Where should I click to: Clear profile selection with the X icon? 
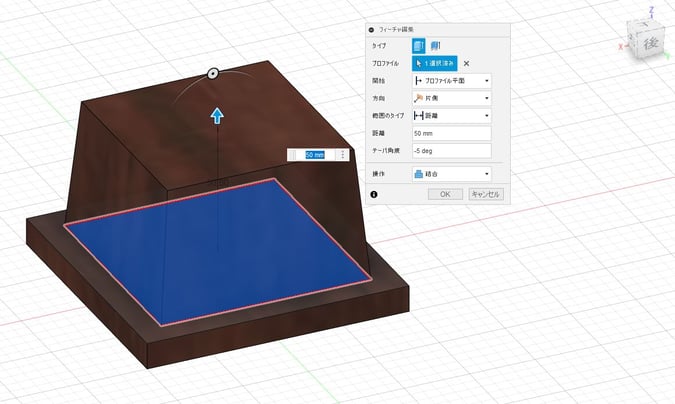466,63
